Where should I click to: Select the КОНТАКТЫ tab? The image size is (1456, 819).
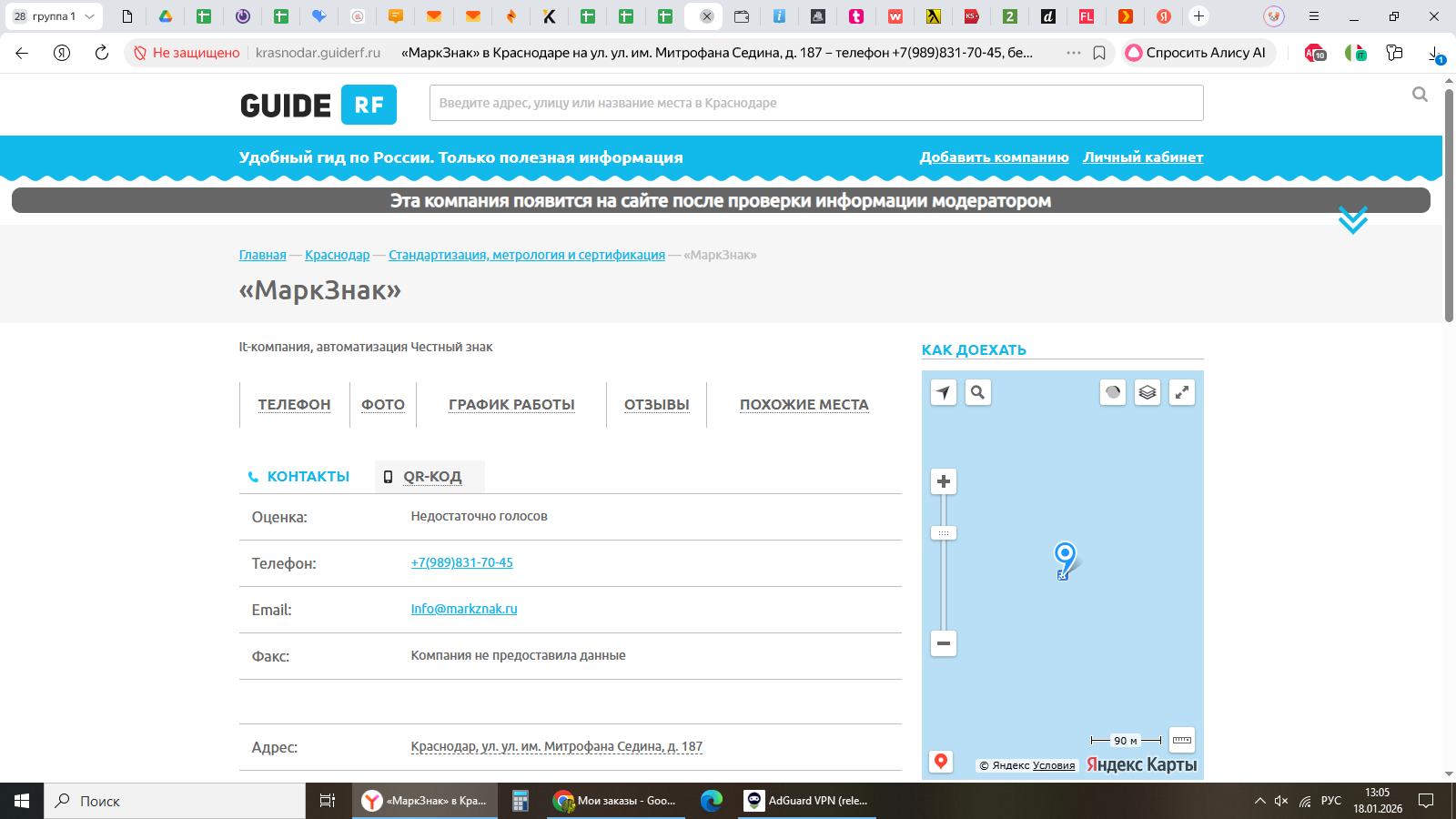pos(299,477)
